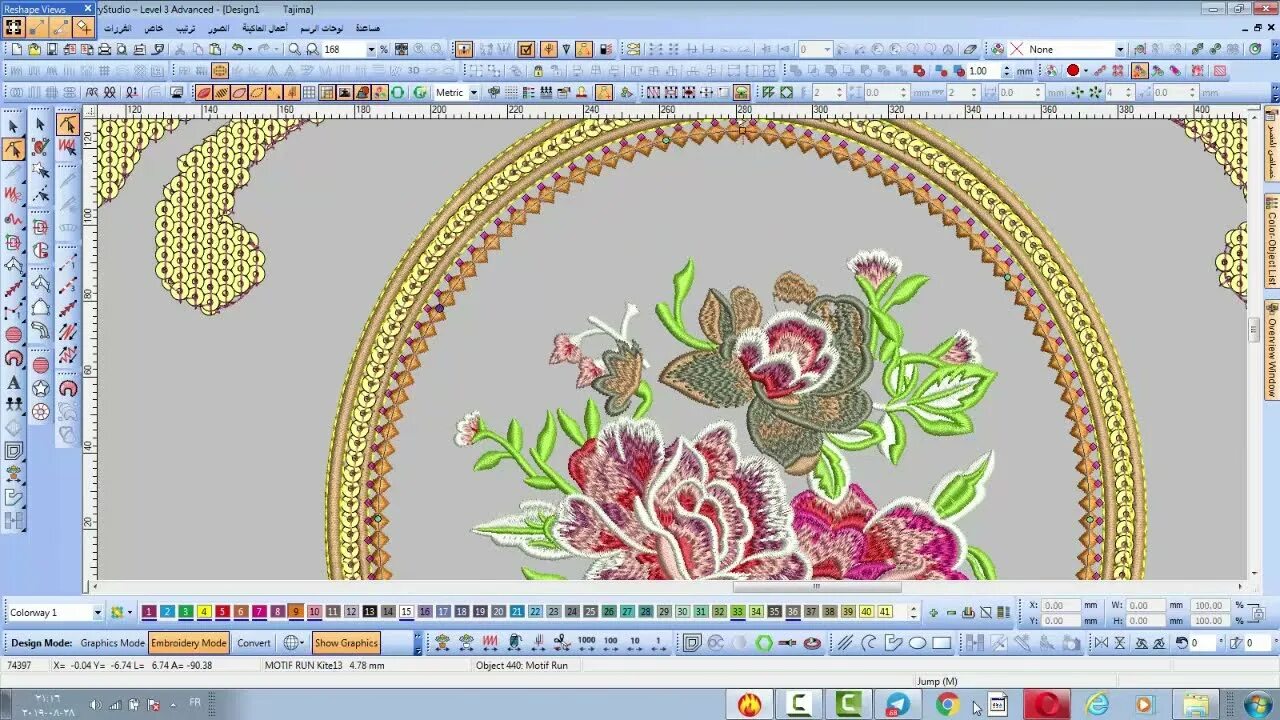
Task: Open the Telegram taskbar icon
Action: pyautogui.click(x=897, y=705)
